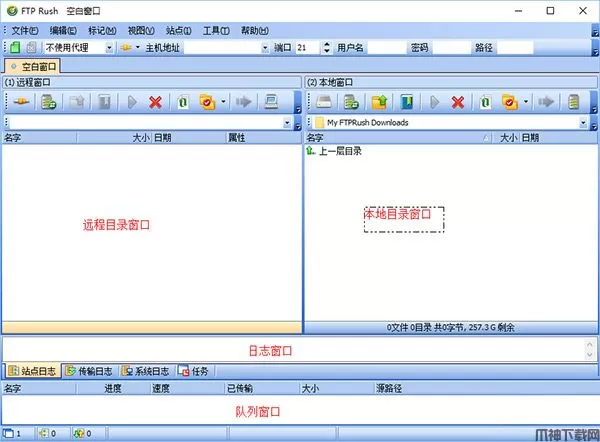Screen dimensions: 600x442
Task: Click the 进度 column header in the queue
Action: pos(113,389)
